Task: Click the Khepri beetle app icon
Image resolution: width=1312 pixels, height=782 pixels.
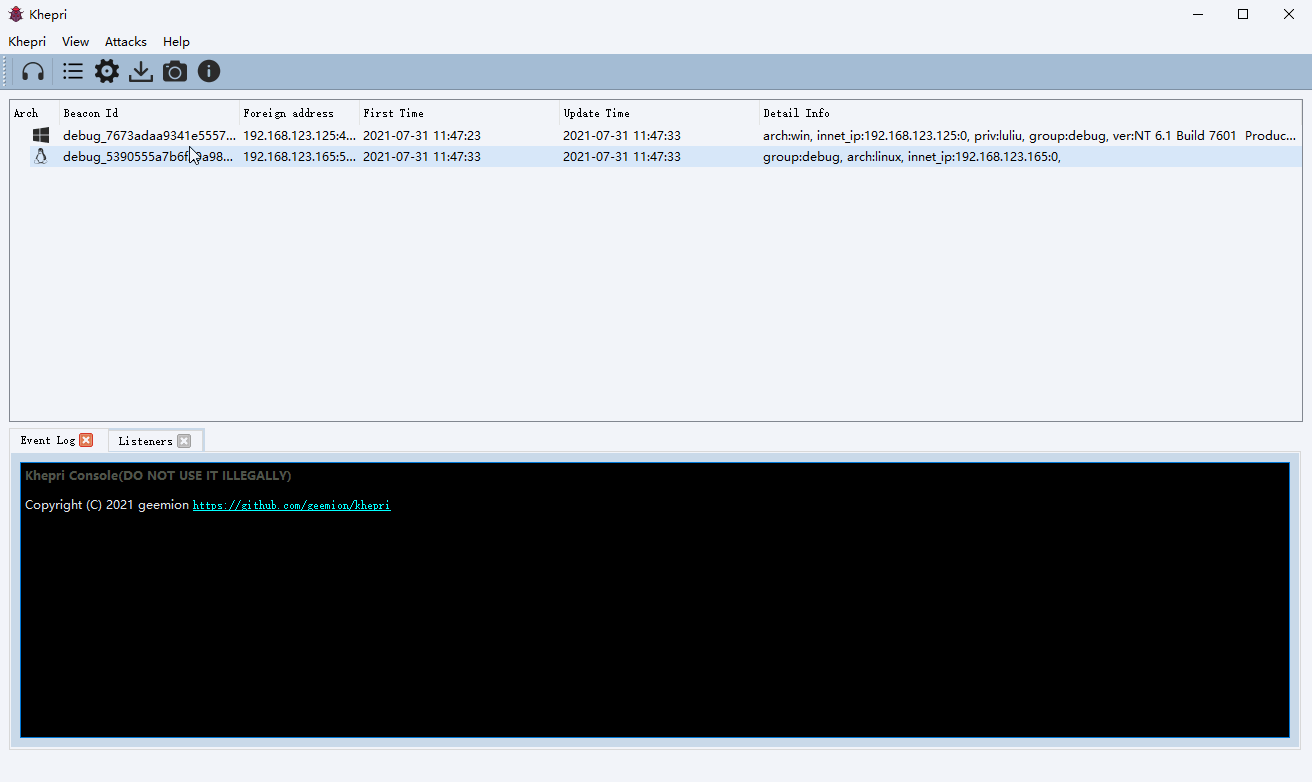Action: (16, 14)
